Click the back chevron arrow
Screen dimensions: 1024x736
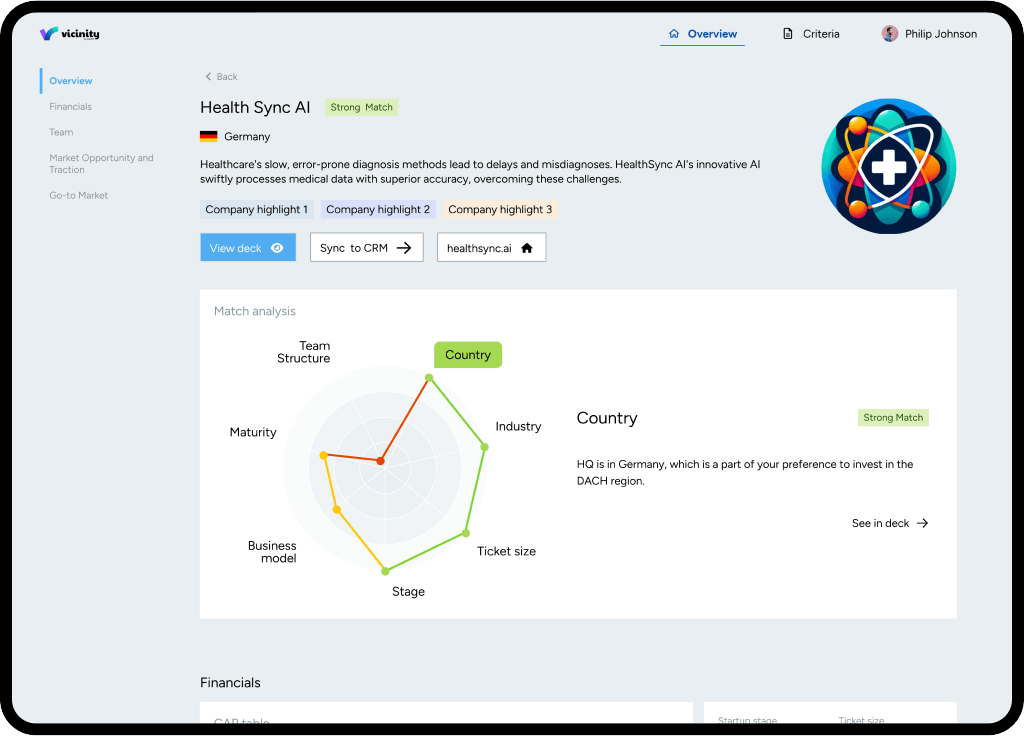[x=208, y=77]
